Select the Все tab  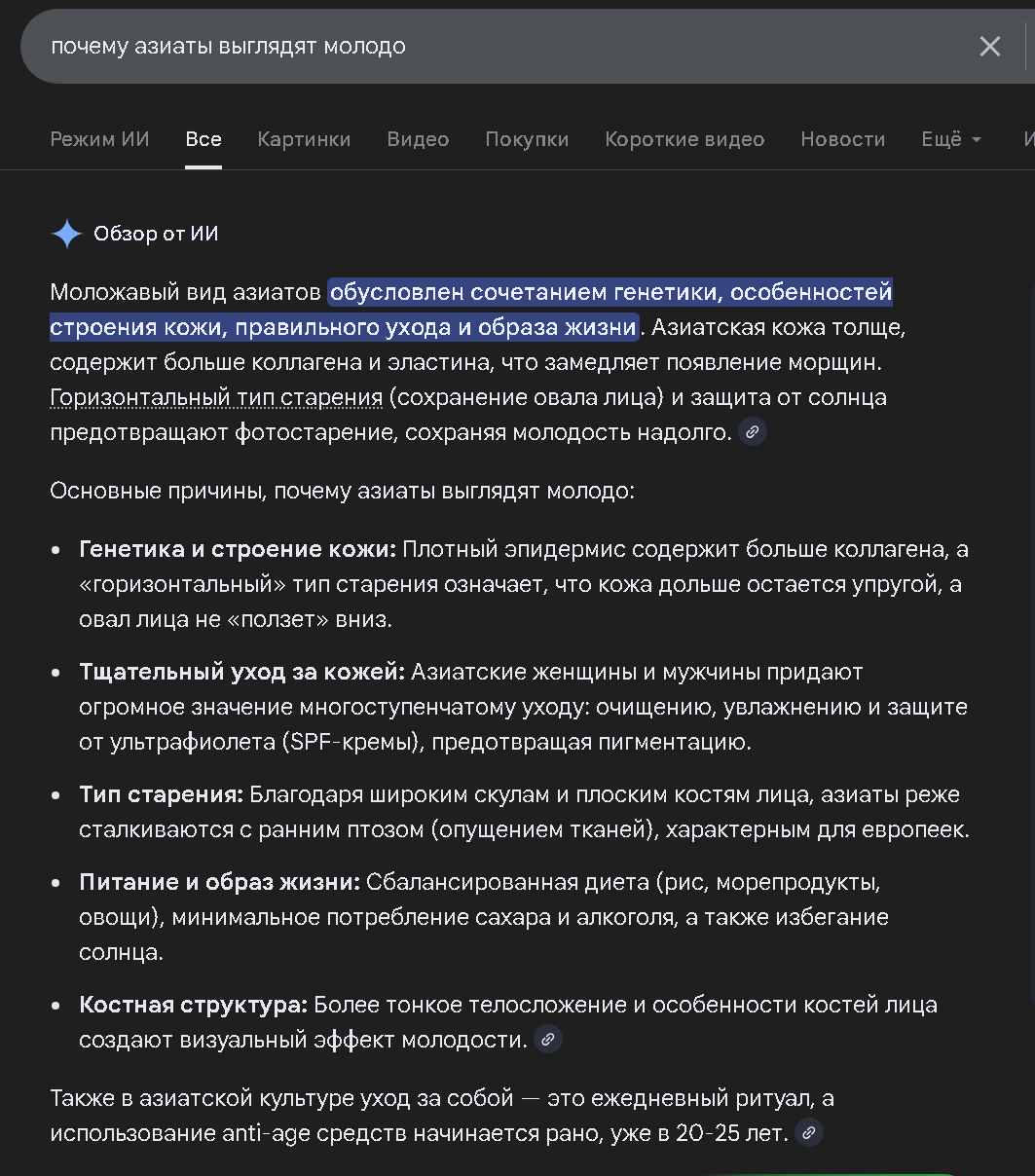pyautogui.click(x=203, y=139)
